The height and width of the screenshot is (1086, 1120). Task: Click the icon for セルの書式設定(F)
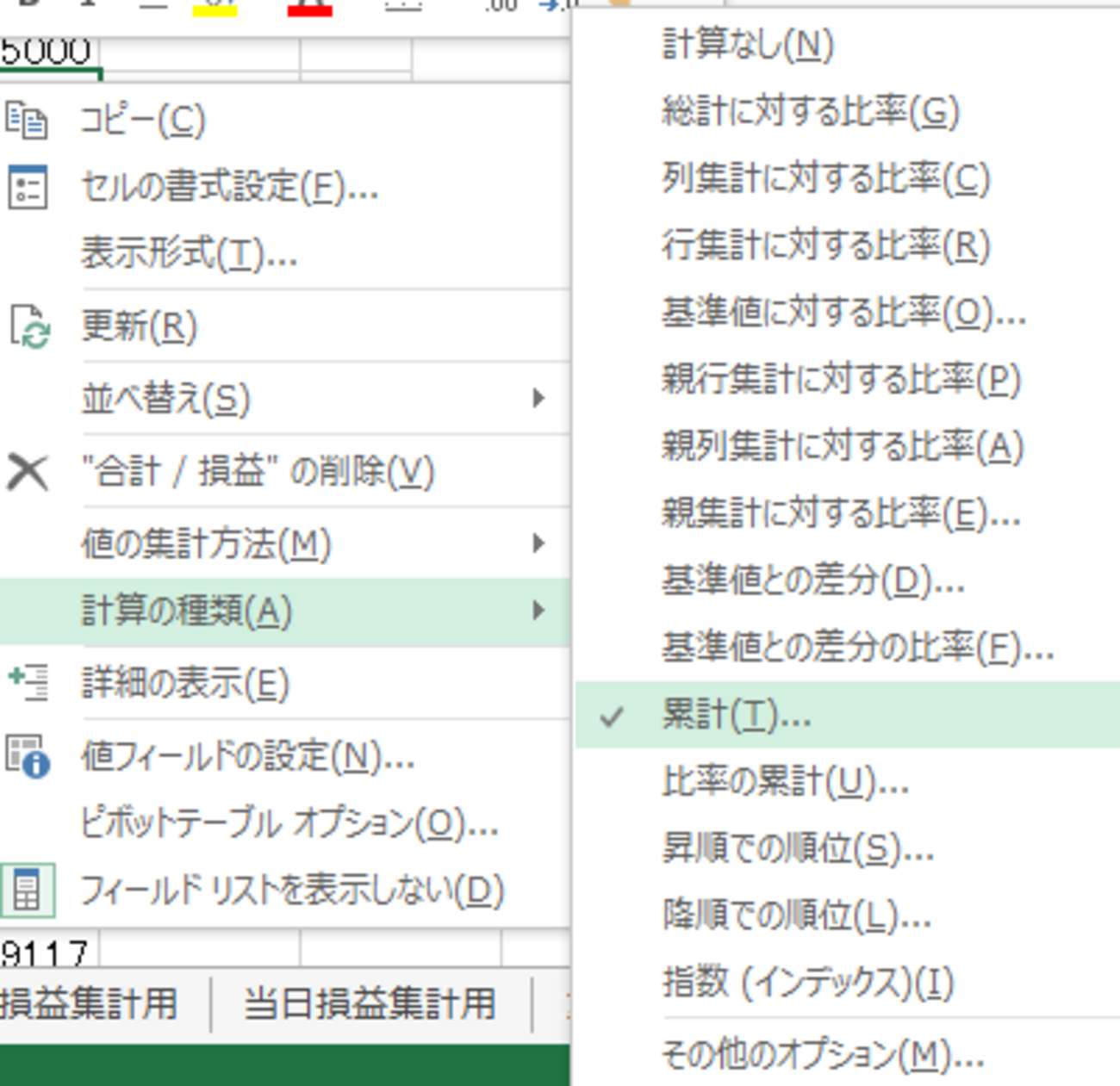tap(27, 187)
